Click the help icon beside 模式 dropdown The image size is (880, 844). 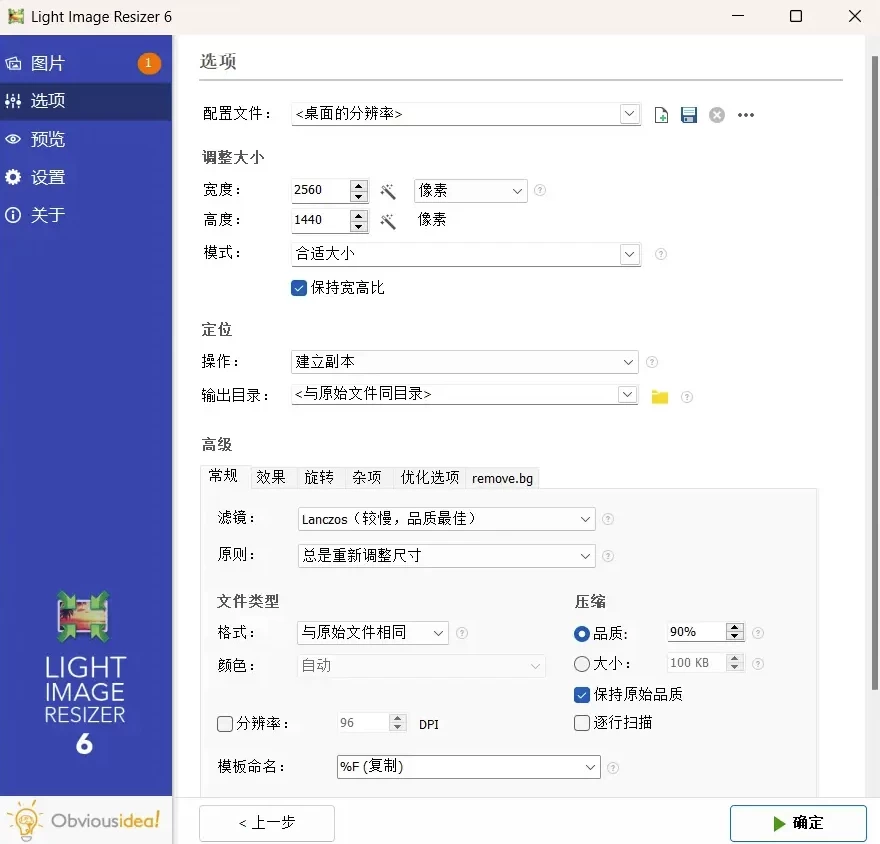[x=660, y=254]
